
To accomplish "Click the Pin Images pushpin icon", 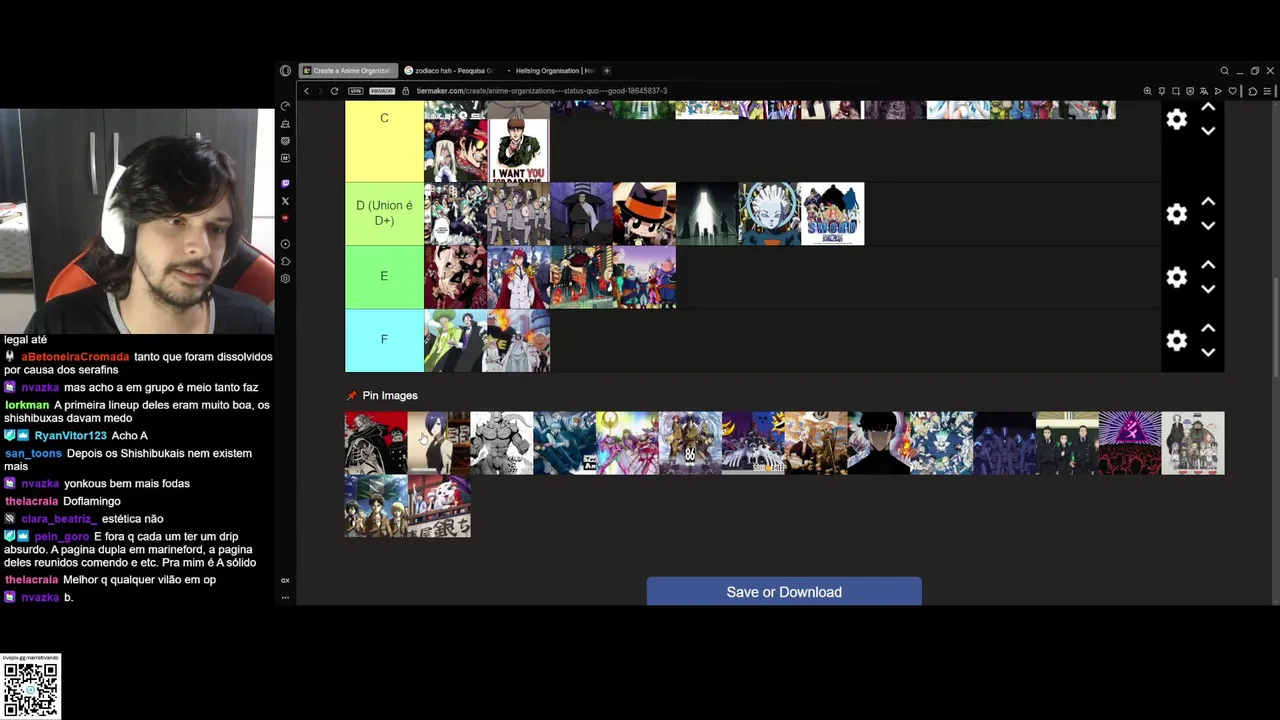I will click(x=351, y=396).
